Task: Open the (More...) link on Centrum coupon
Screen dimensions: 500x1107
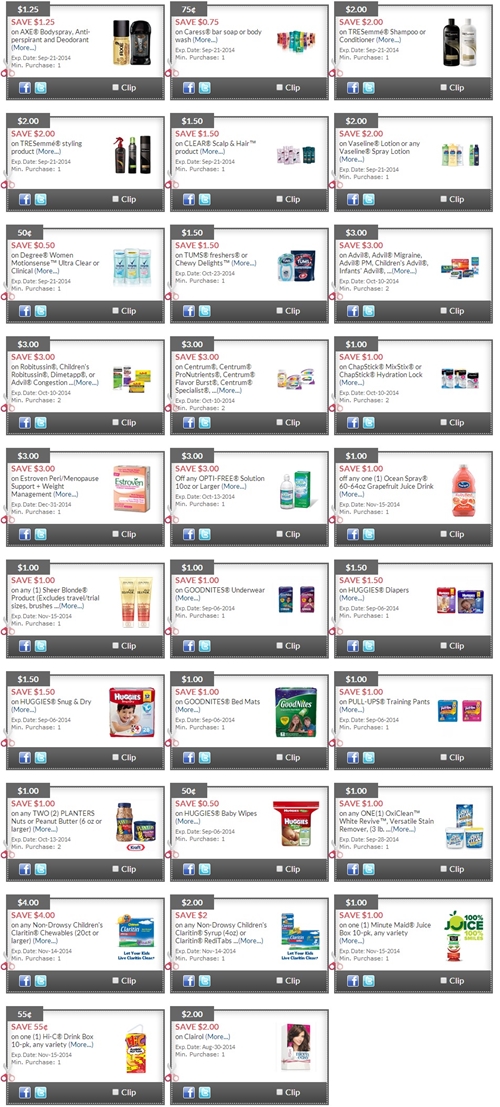Action: 229,390
